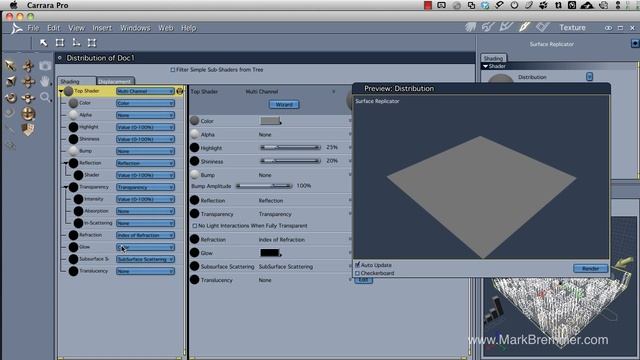Click the infinity icon beside Texture
640x360 pixels.
(x=608, y=28)
